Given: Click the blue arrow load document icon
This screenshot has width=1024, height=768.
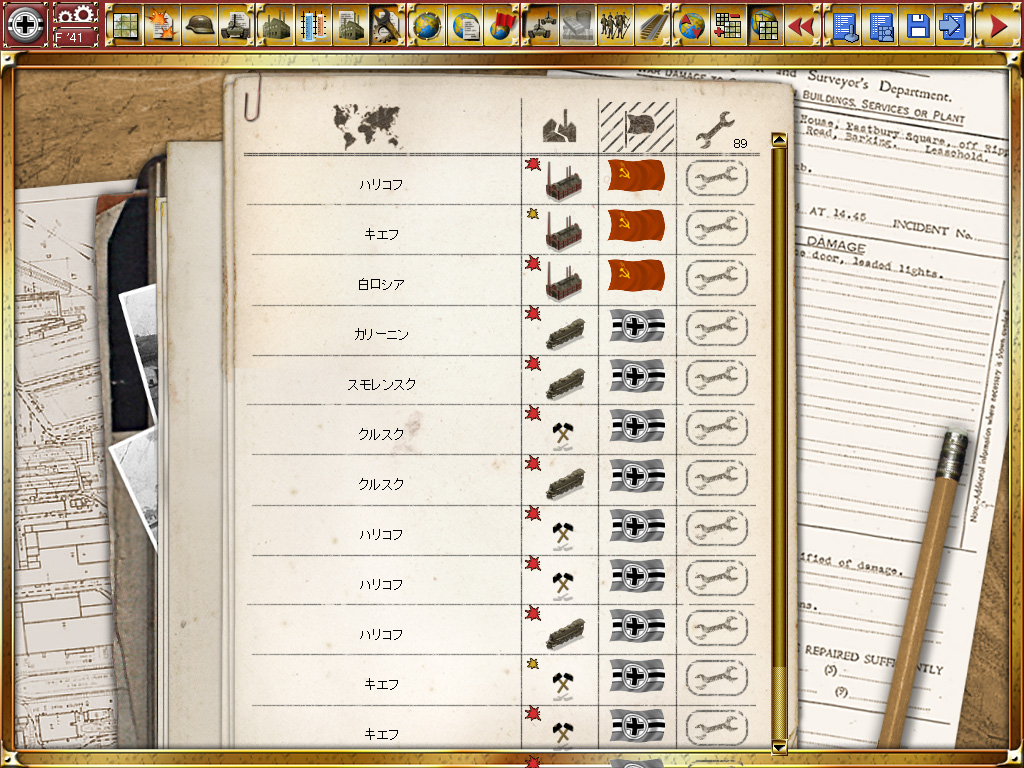Looking at the screenshot, I should coord(955,25).
